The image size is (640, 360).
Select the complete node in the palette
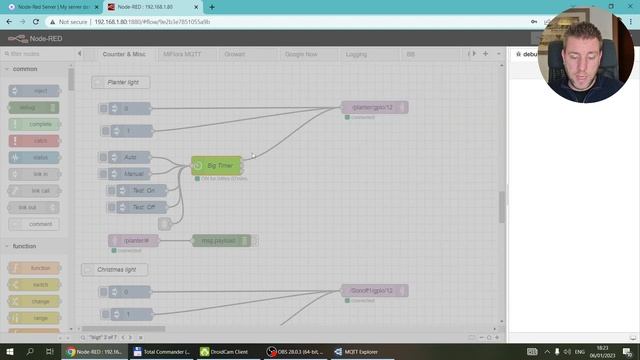click(34, 124)
